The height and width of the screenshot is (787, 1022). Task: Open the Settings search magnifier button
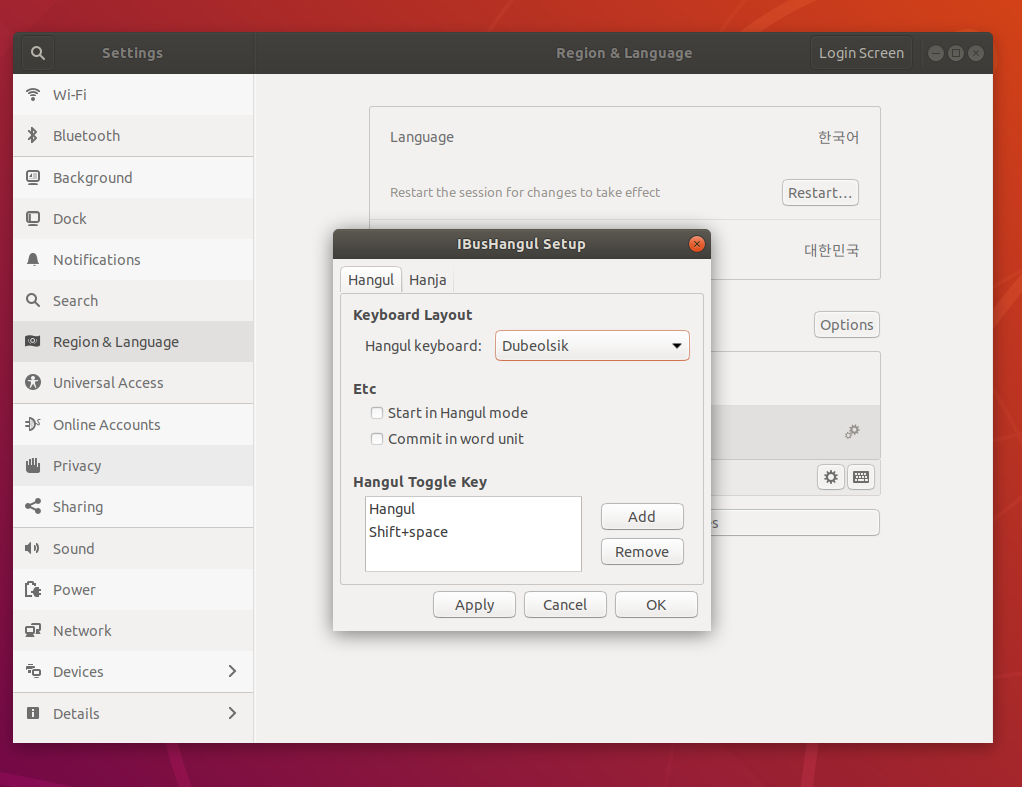click(38, 53)
